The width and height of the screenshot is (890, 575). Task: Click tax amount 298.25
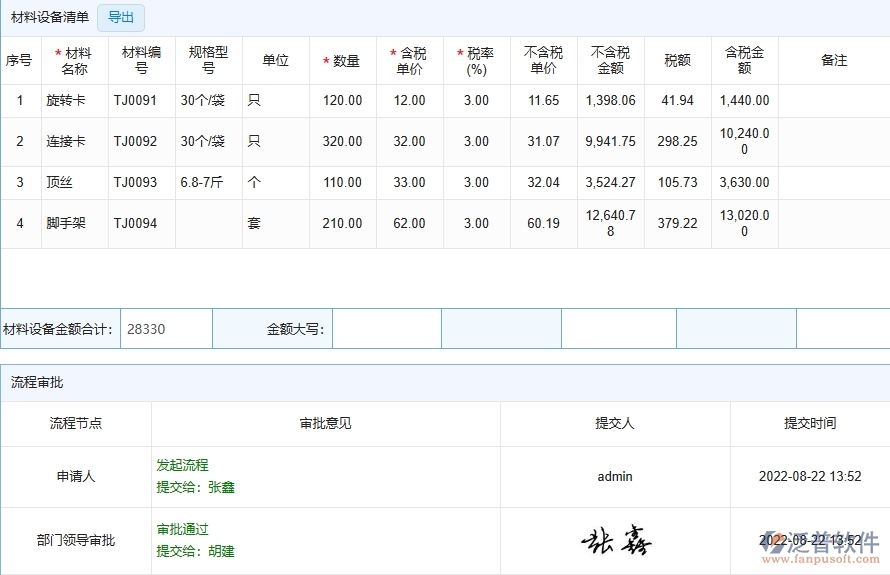677,141
